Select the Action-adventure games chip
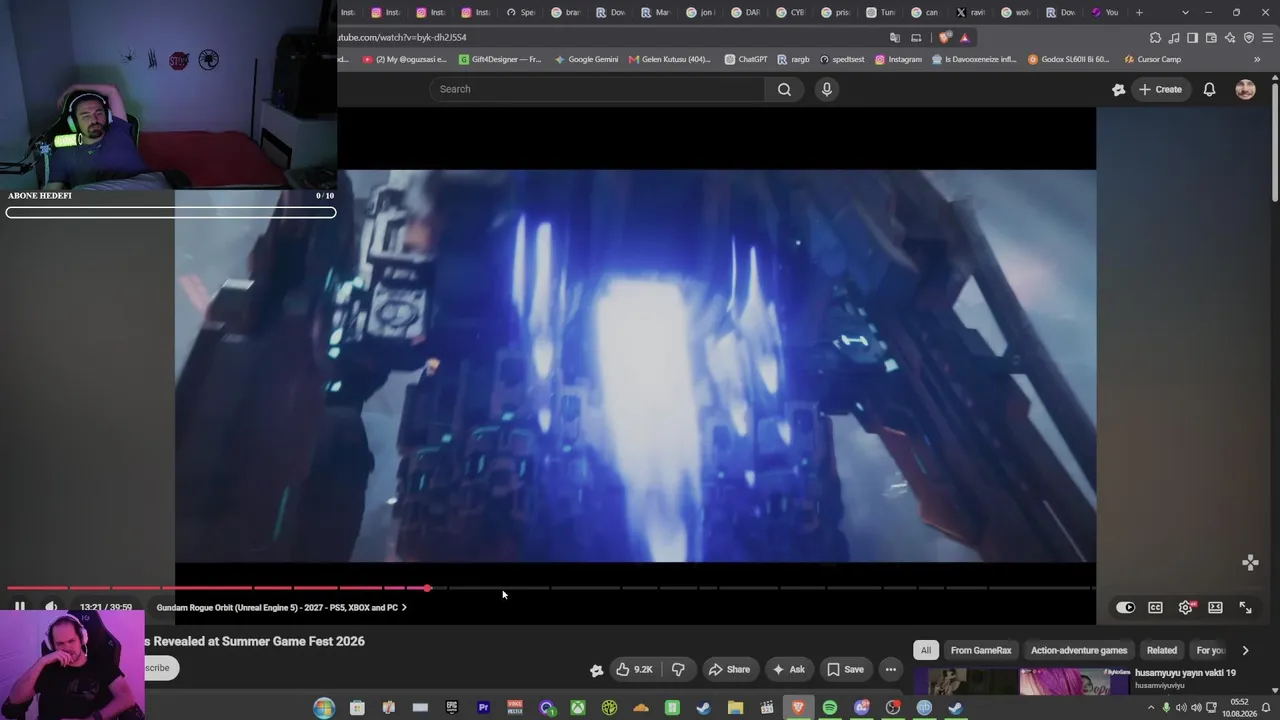 (1079, 650)
